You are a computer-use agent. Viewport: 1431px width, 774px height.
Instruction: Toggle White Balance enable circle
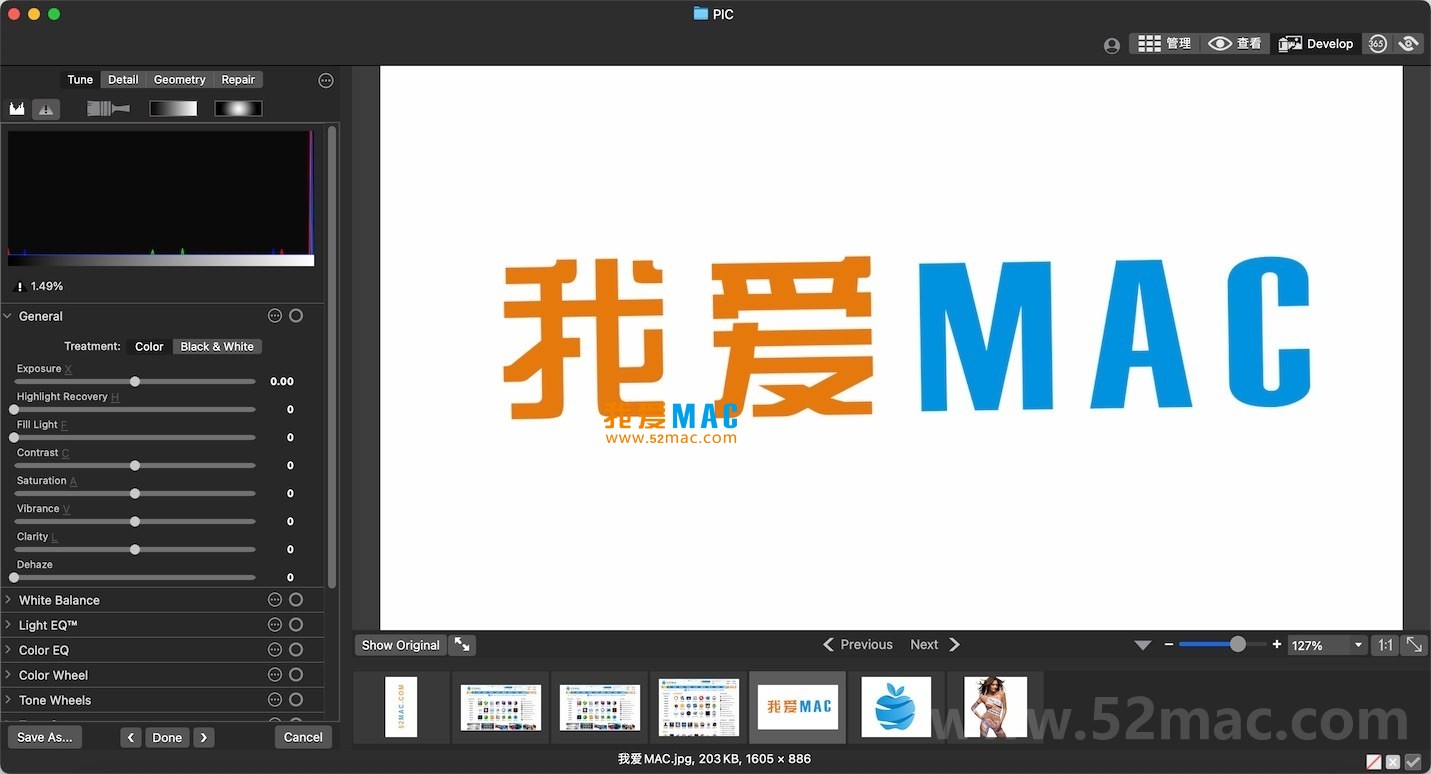(x=296, y=599)
